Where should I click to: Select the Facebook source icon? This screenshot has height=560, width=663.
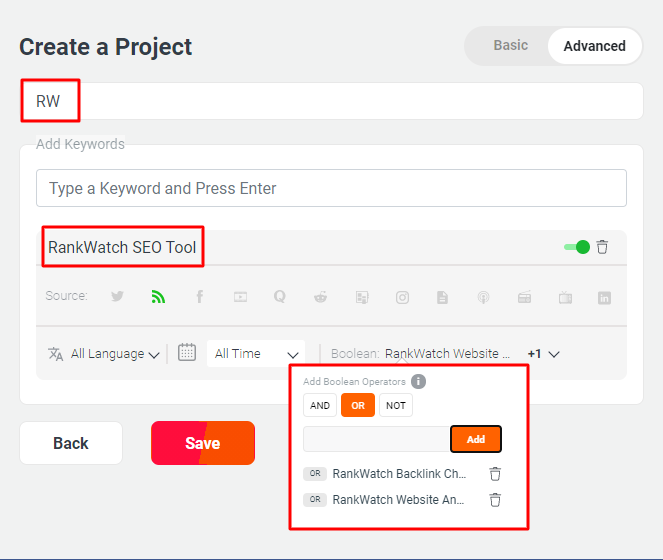click(x=200, y=297)
